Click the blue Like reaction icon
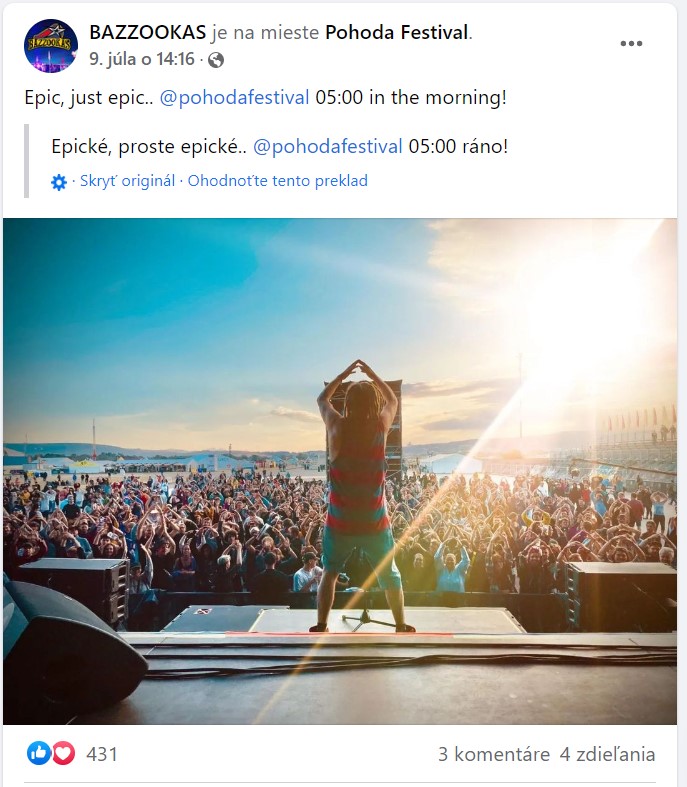 pyautogui.click(x=39, y=753)
